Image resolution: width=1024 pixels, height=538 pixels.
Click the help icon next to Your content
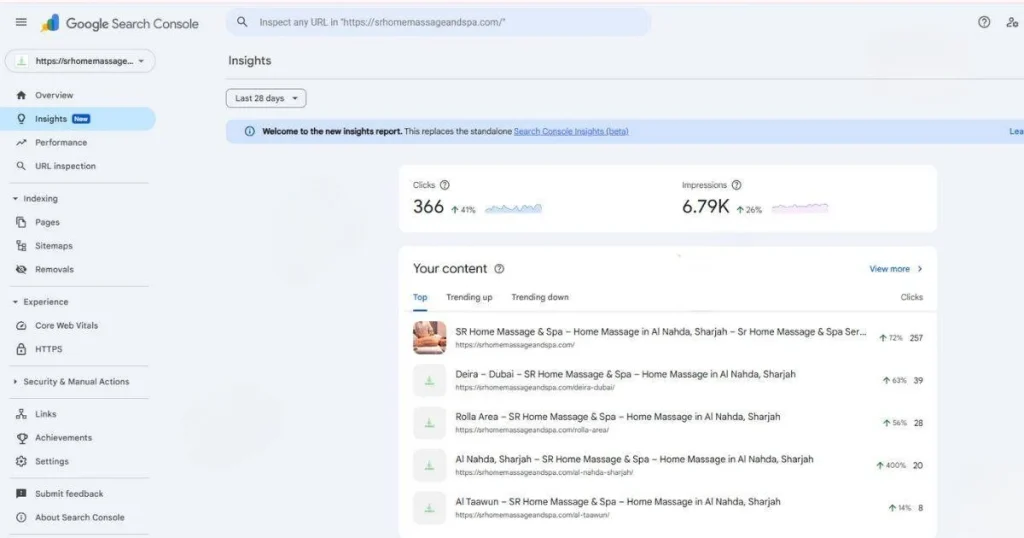tap(499, 269)
